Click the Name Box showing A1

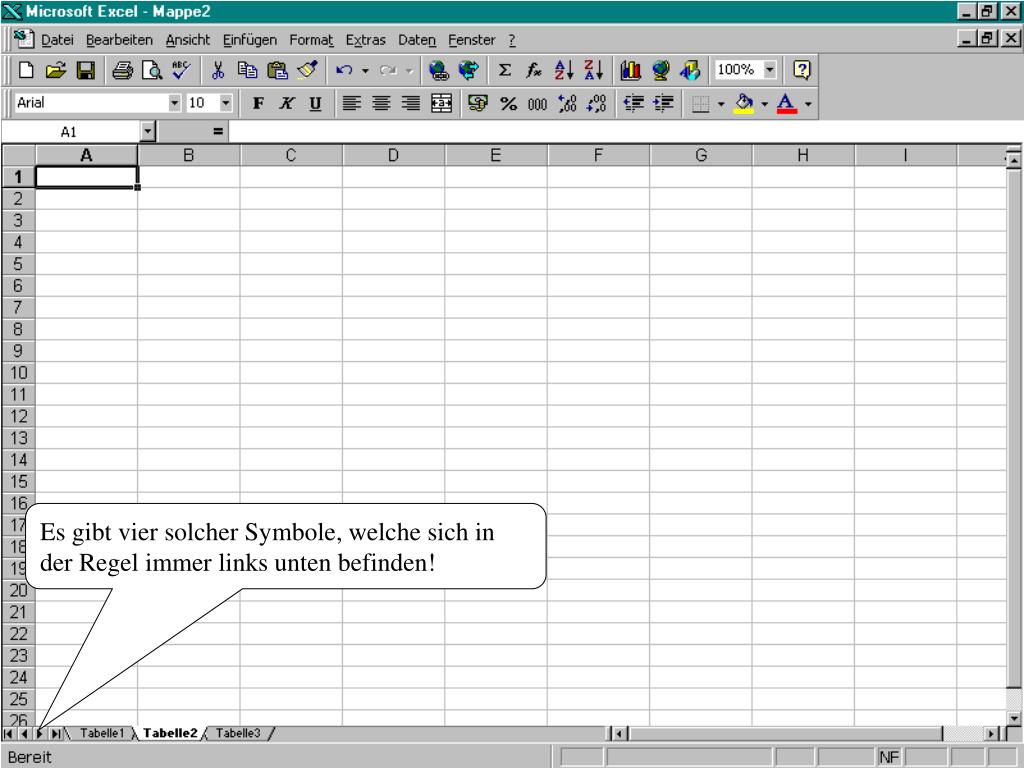tap(69, 131)
